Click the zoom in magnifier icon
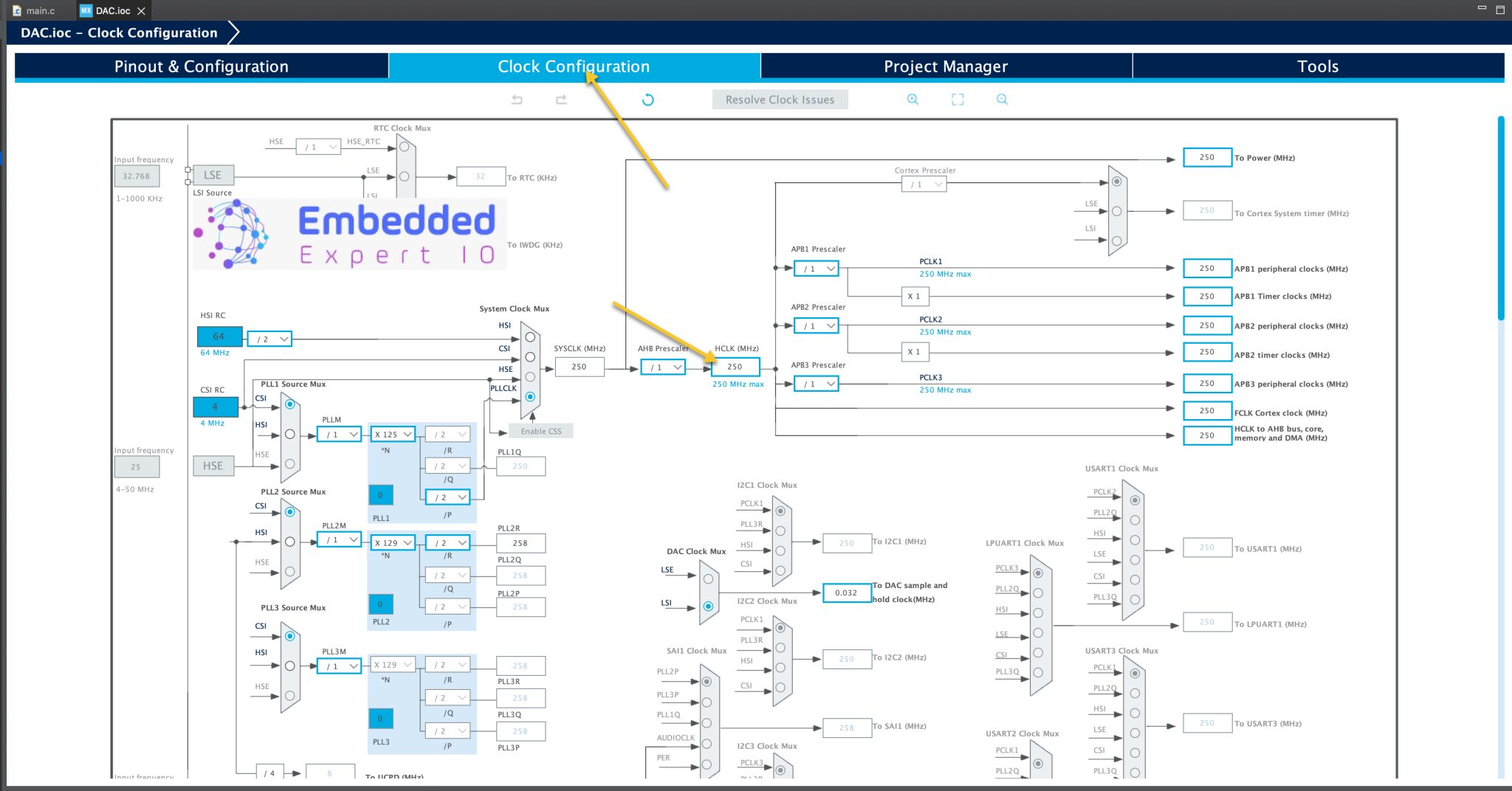Image resolution: width=1512 pixels, height=791 pixels. [913, 100]
